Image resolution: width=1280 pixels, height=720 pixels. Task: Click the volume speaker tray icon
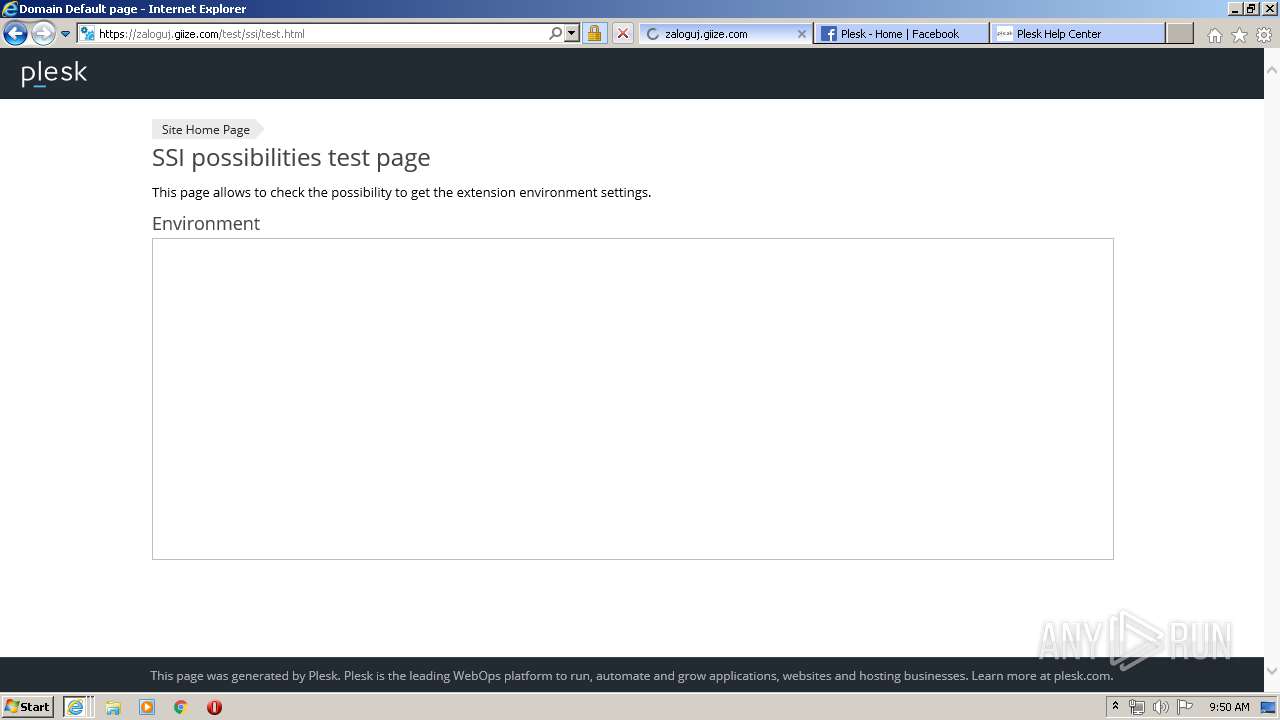[1160, 707]
